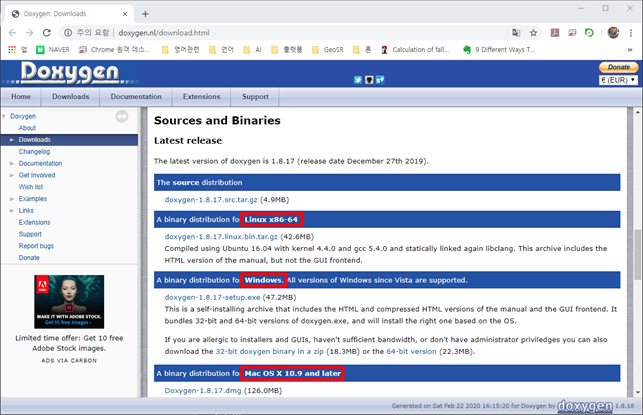The image size is (643, 415).
Task: Select Support in the sidebar tree
Action: [x=30, y=234]
